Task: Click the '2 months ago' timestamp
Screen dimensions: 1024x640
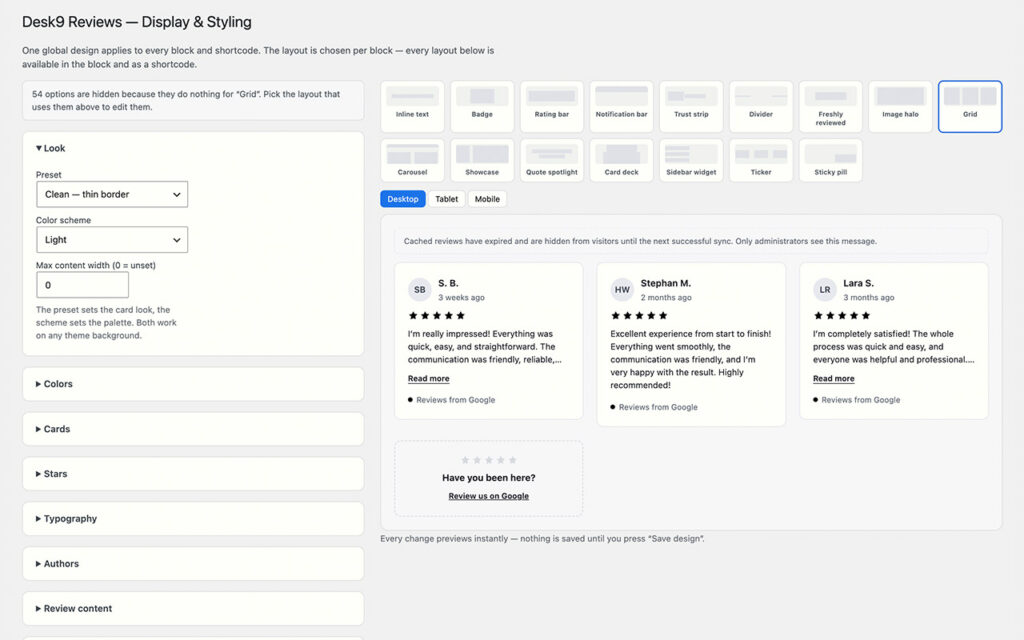Action: [x=666, y=298]
